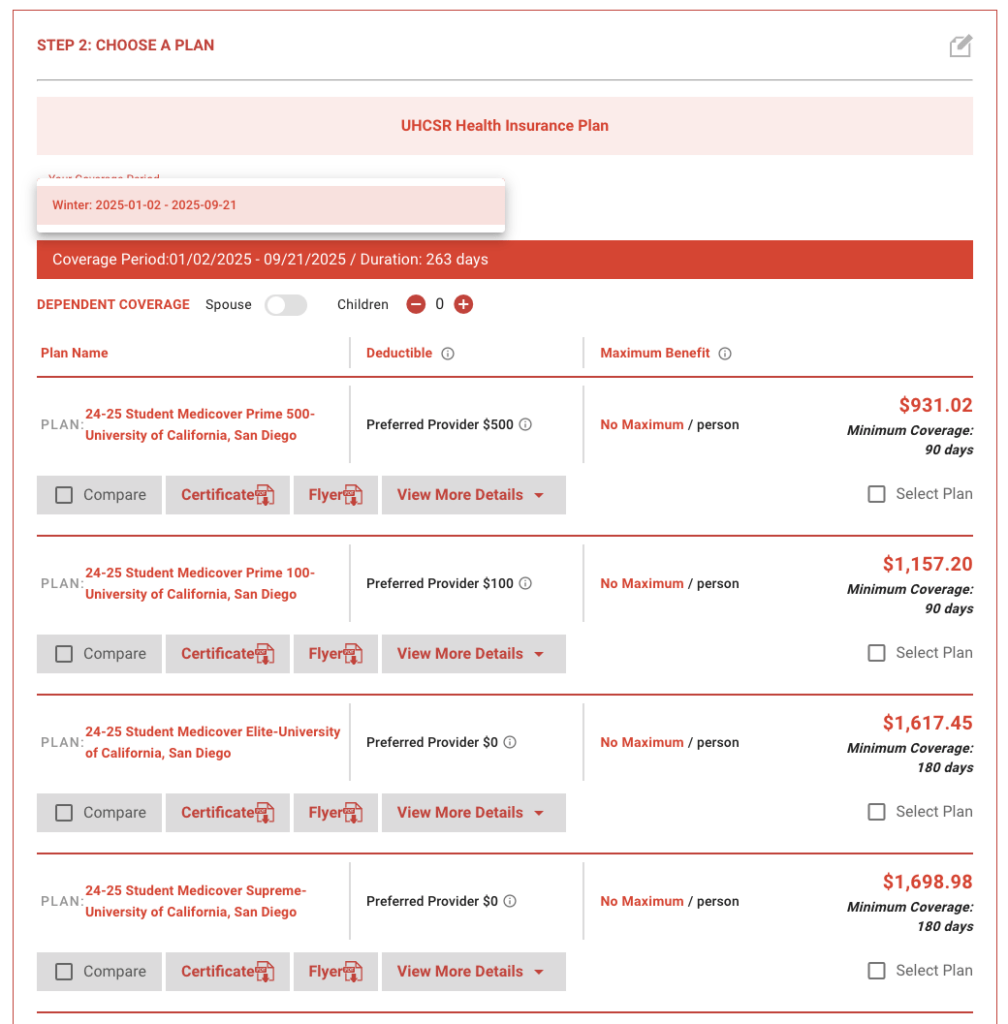Open info icon beside Preferred Provider $100
The image size is (1008, 1024).
(525, 583)
